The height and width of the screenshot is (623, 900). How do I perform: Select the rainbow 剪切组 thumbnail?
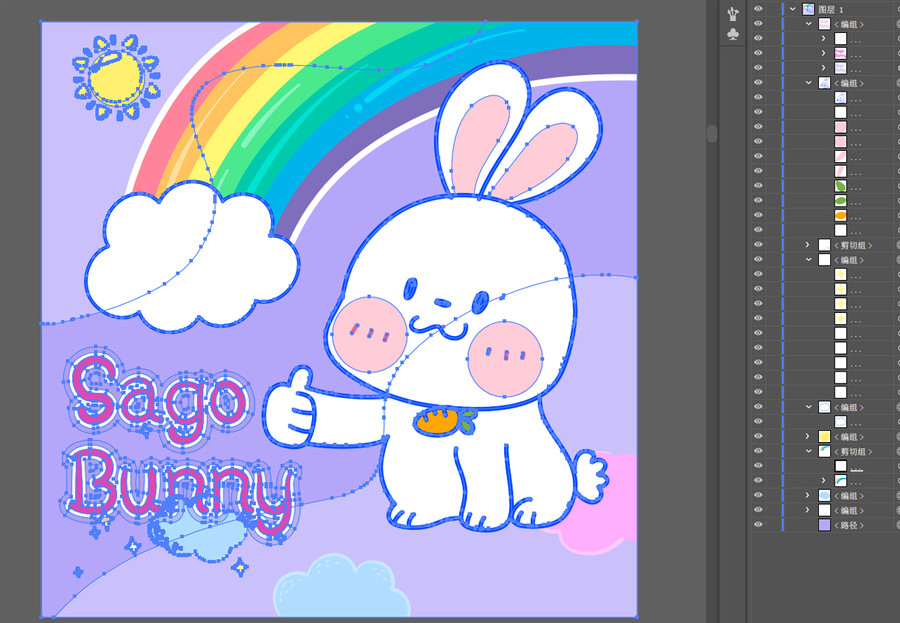pos(824,451)
